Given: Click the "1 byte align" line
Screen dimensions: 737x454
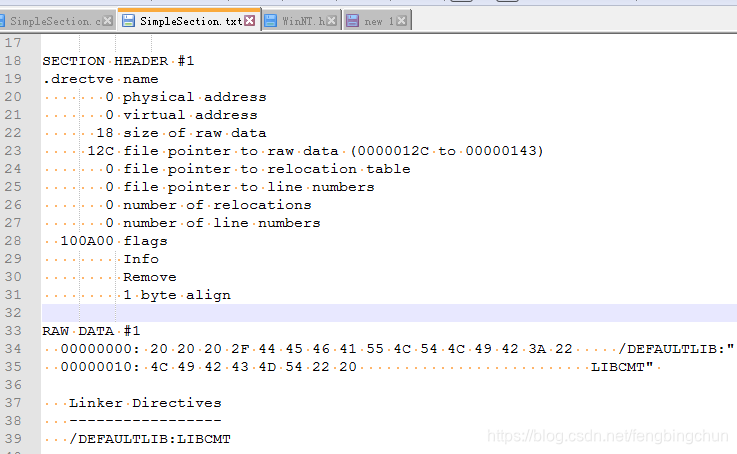Looking at the screenshot, I should [177, 295].
